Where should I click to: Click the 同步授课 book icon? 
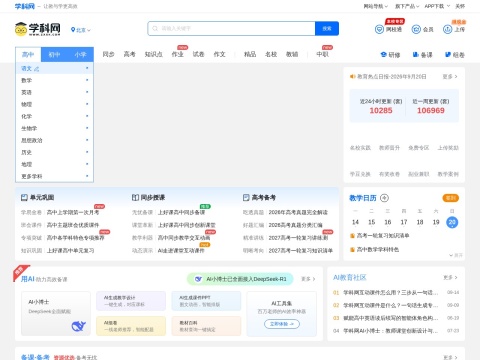point(135,197)
